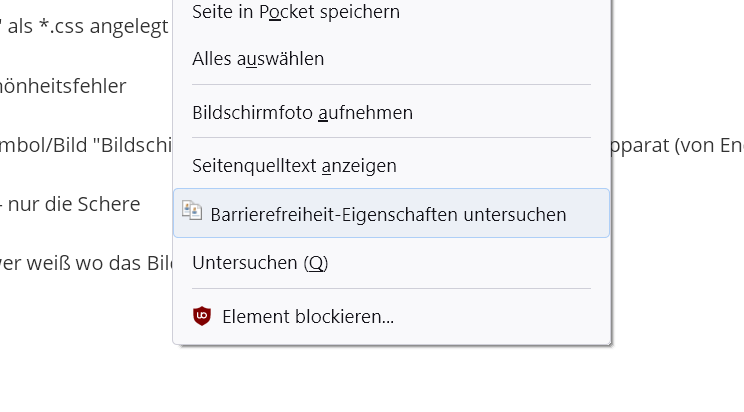This screenshot has height=412, width=744.
Task: Choose "Seite in Pocket speichern"
Action: pyautogui.click(x=296, y=12)
